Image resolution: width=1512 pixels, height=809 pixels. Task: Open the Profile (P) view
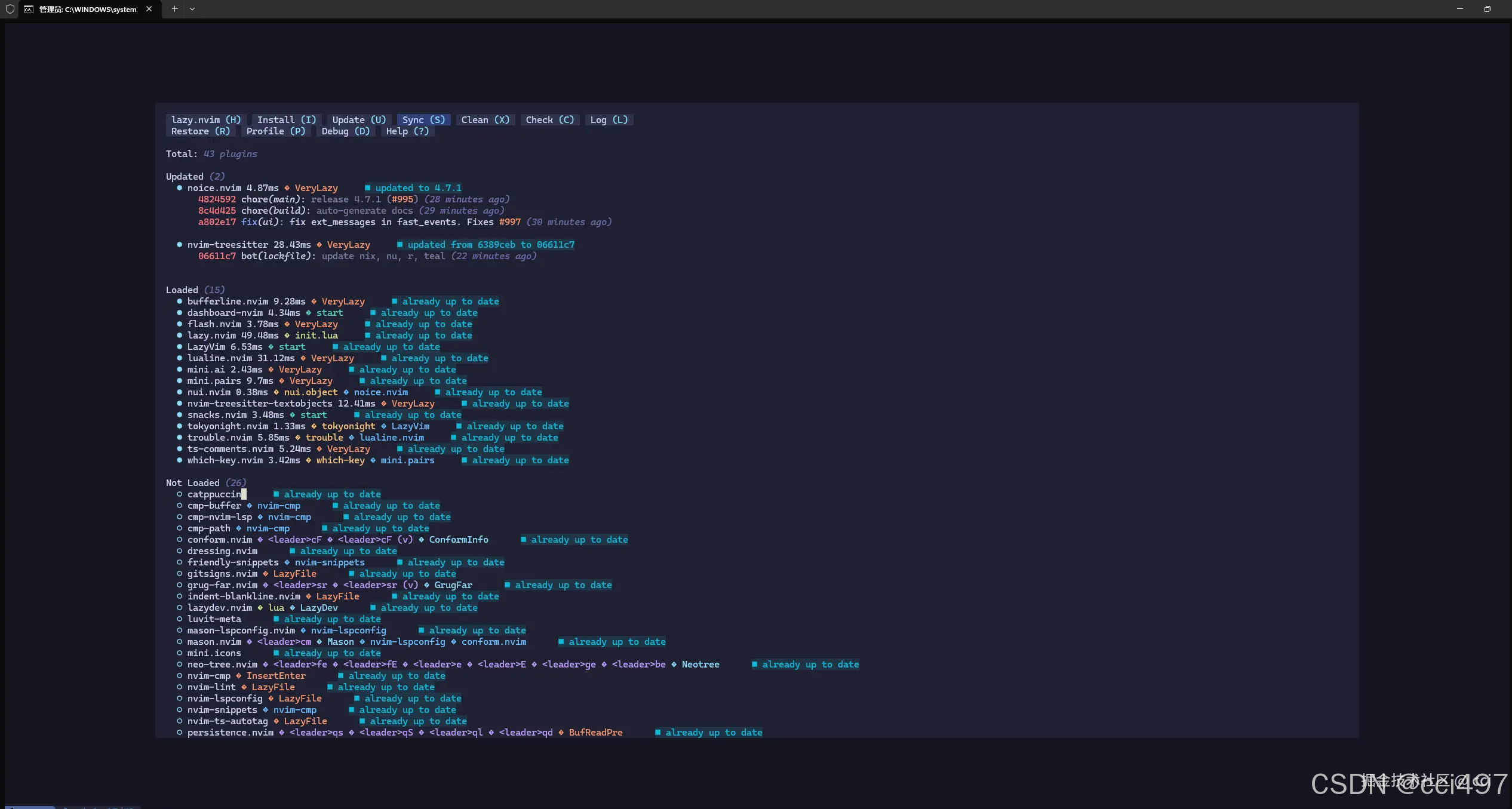275,131
